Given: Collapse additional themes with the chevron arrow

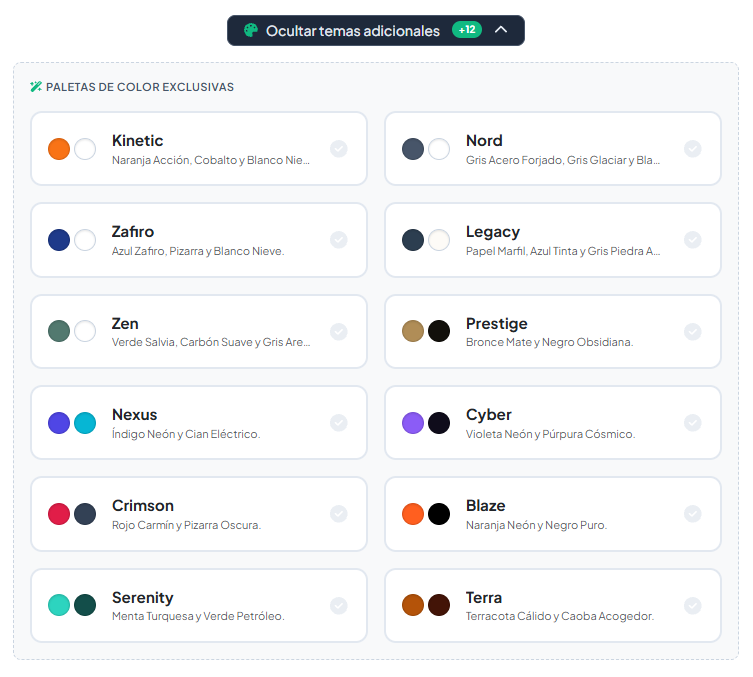Looking at the screenshot, I should (501, 30).
